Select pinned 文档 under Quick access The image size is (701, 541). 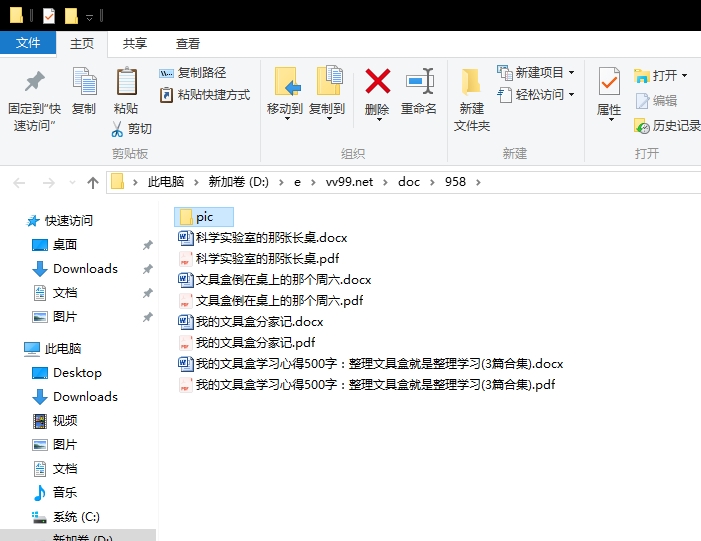coord(55,293)
